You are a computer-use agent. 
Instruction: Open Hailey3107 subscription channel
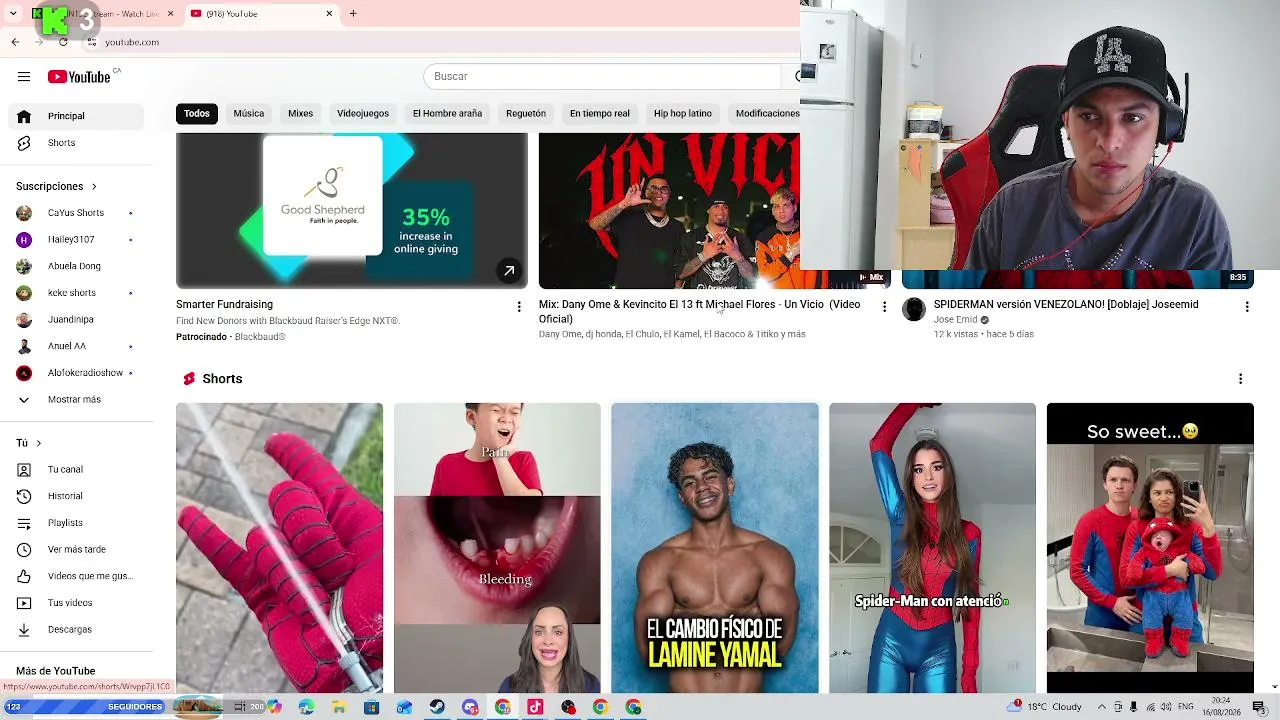click(76, 240)
